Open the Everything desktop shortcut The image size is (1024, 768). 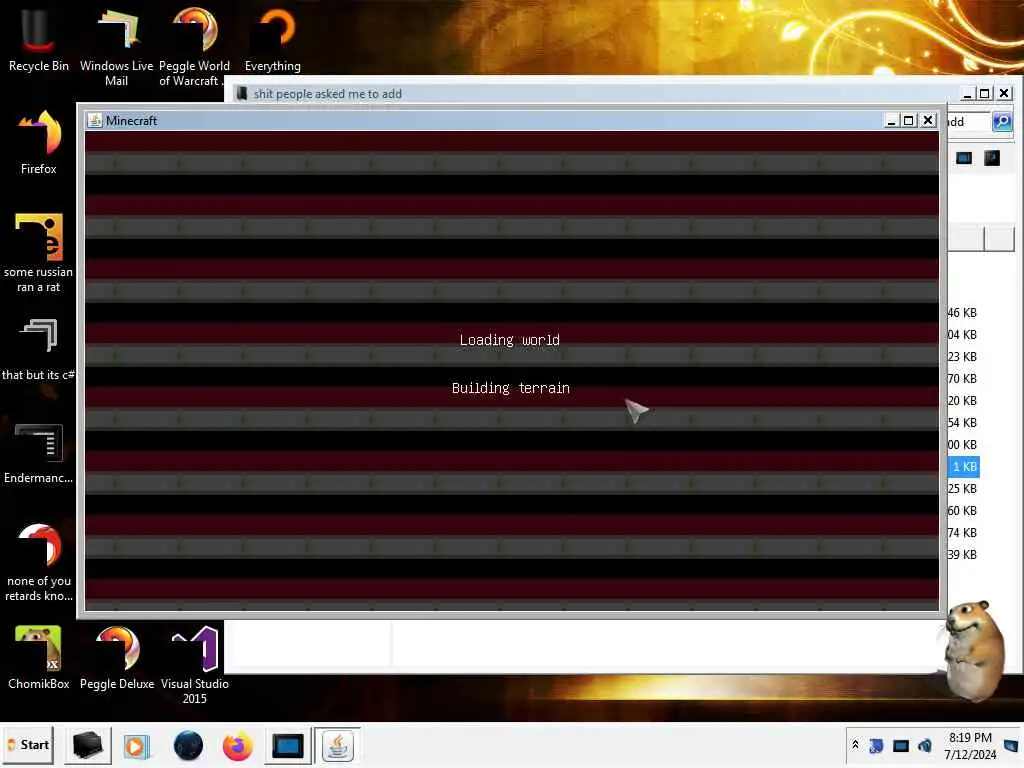272,39
